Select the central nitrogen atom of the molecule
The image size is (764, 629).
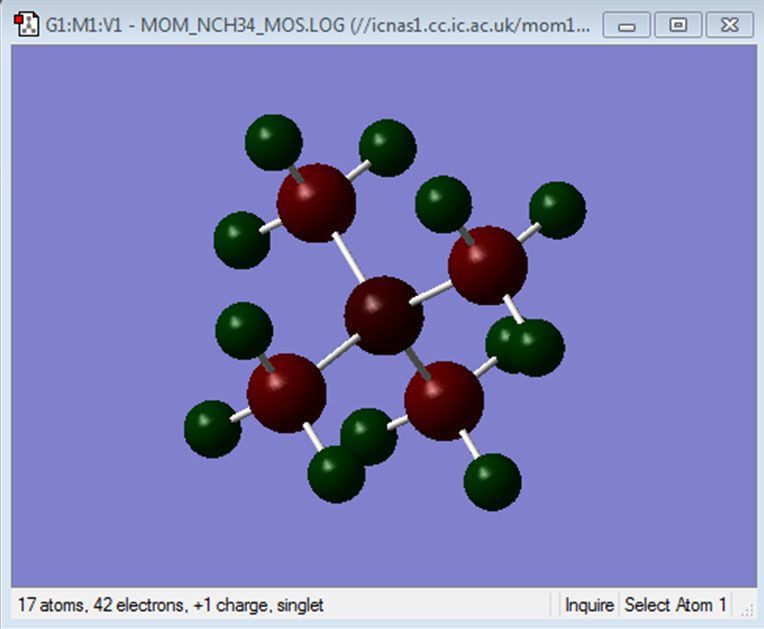click(384, 315)
